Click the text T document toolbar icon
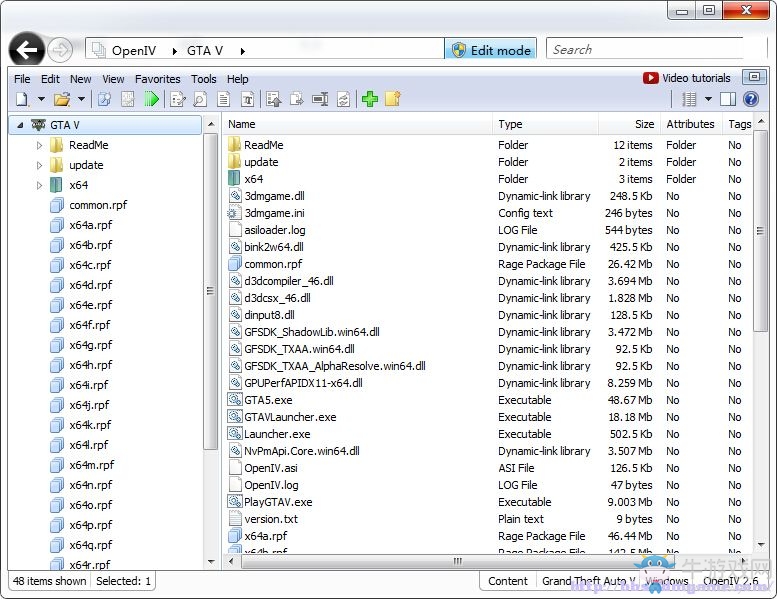Image resolution: width=777 pixels, height=599 pixels. click(247, 100)
